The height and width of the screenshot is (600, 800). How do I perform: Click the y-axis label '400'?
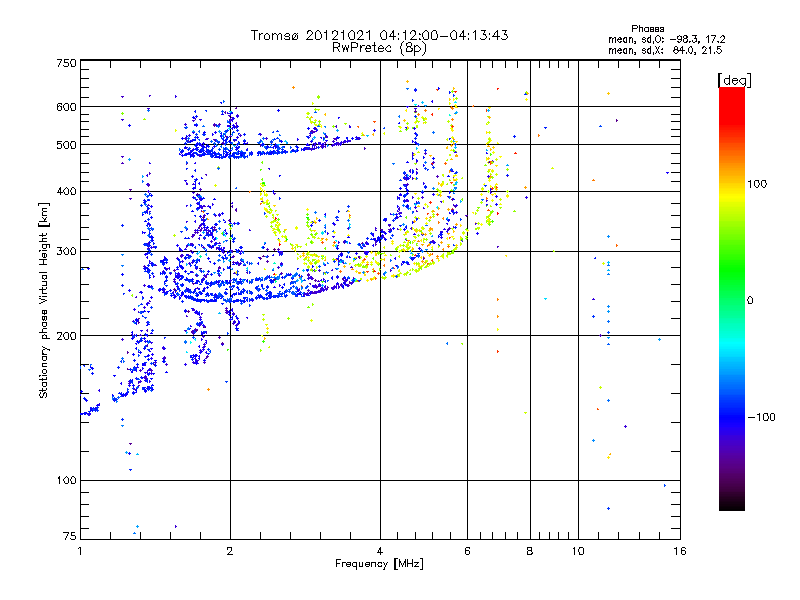pyautogui.click(x=66, y=191)
